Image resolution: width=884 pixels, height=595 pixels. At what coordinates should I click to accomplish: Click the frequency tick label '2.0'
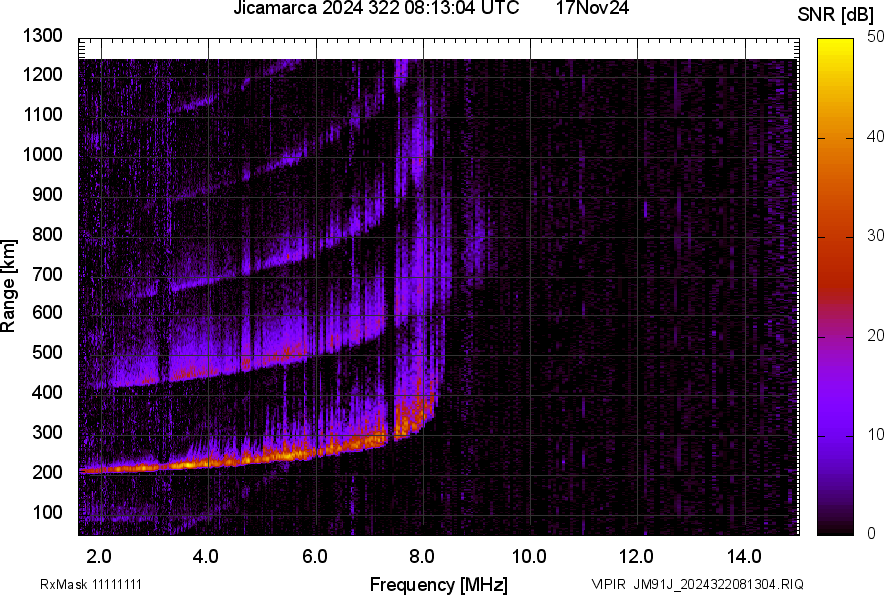[99, 557]
